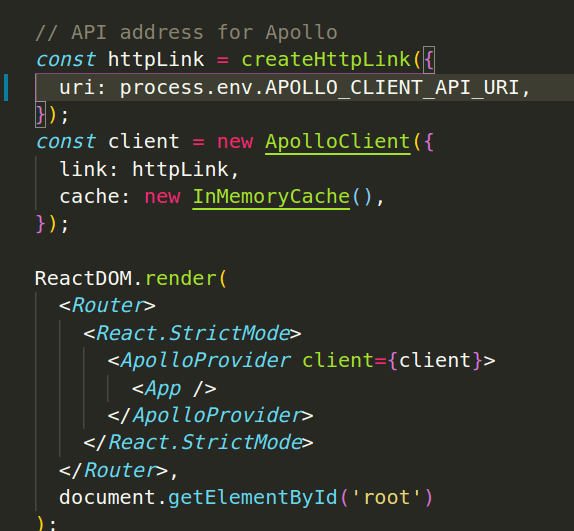
Task: Click the closing "React.StrictMode" tag
Action: click(198, 442)
